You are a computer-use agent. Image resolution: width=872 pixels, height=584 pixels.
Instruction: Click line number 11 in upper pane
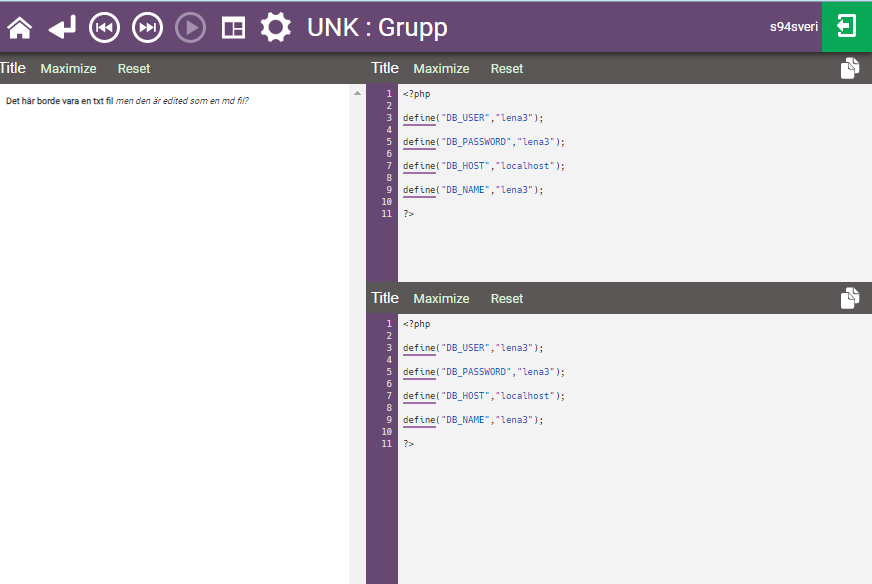pyautogui.click(x=387, y=214)
